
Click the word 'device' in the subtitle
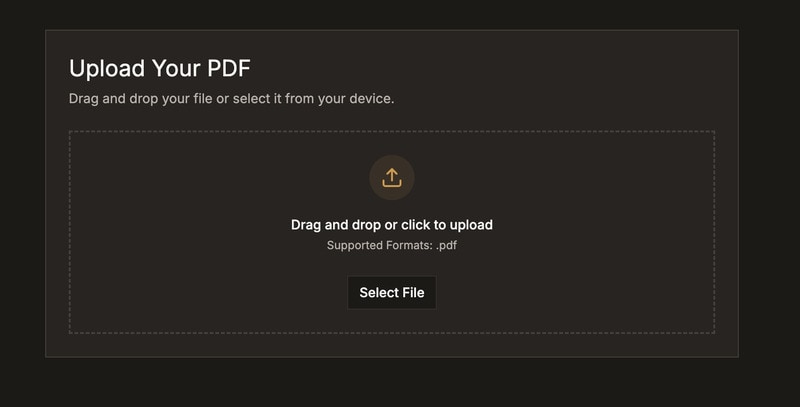click(367, 99)
